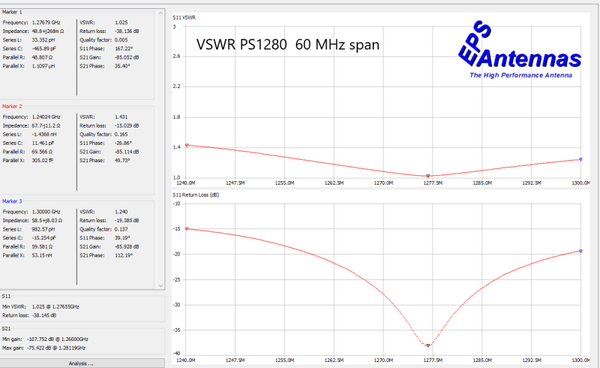This screenshot has width=600, height=368.
Task: Click Marker 2 VSWR value '1.431'
Action: 121,117
